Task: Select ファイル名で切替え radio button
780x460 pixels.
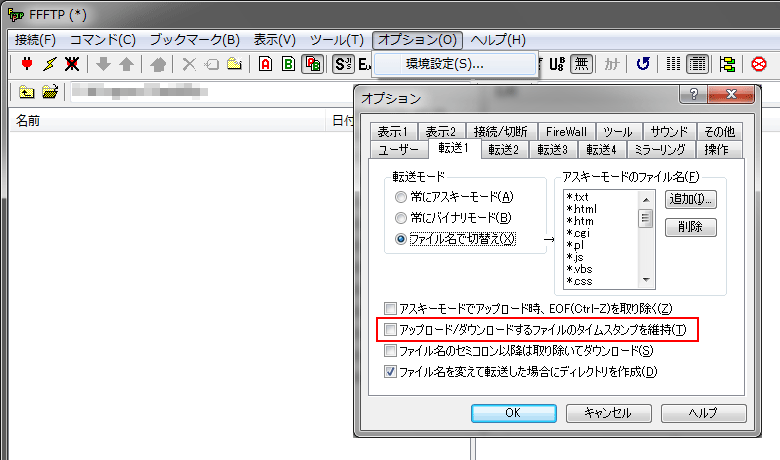Action: click(x=400, y=239)
